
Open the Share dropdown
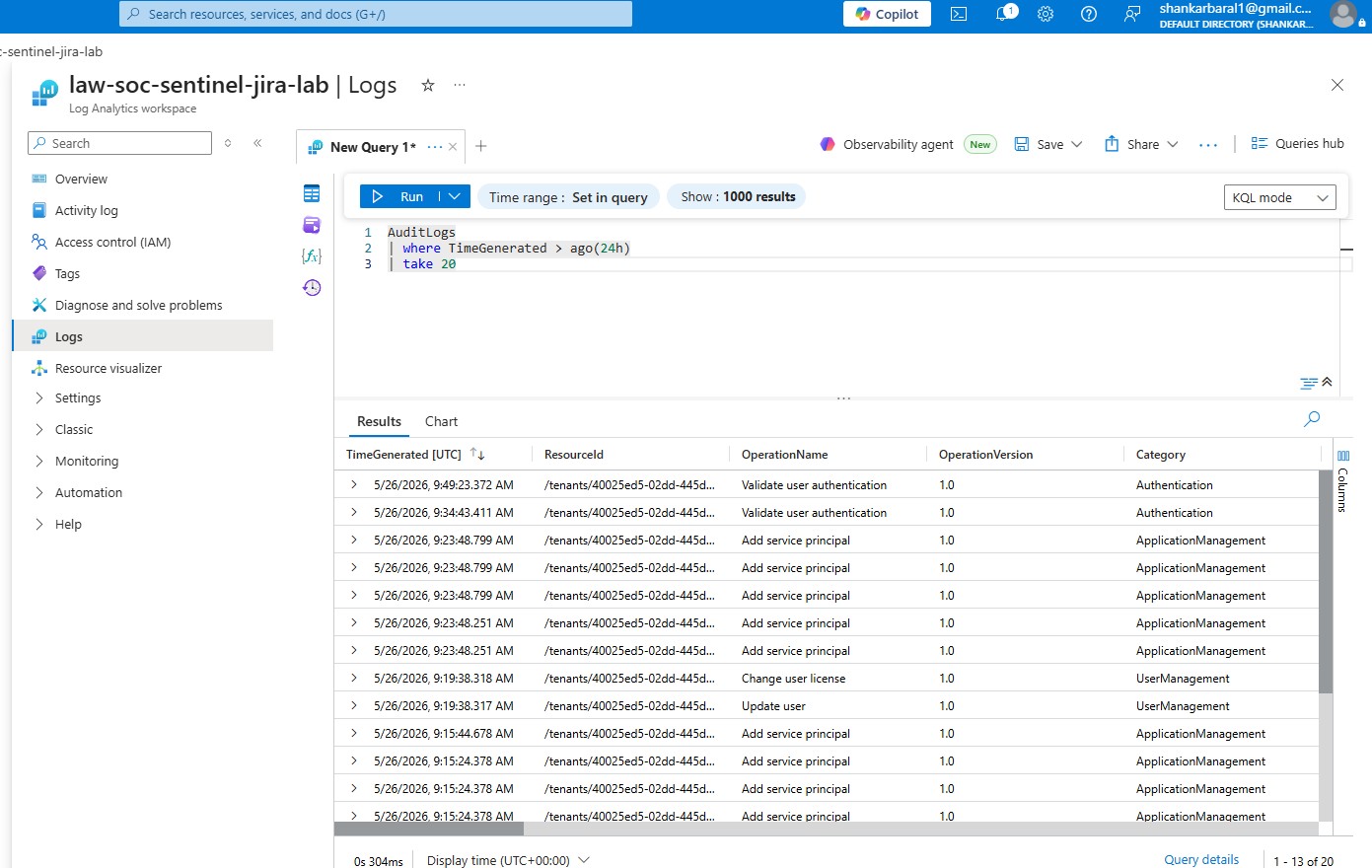coord(1141,144)
